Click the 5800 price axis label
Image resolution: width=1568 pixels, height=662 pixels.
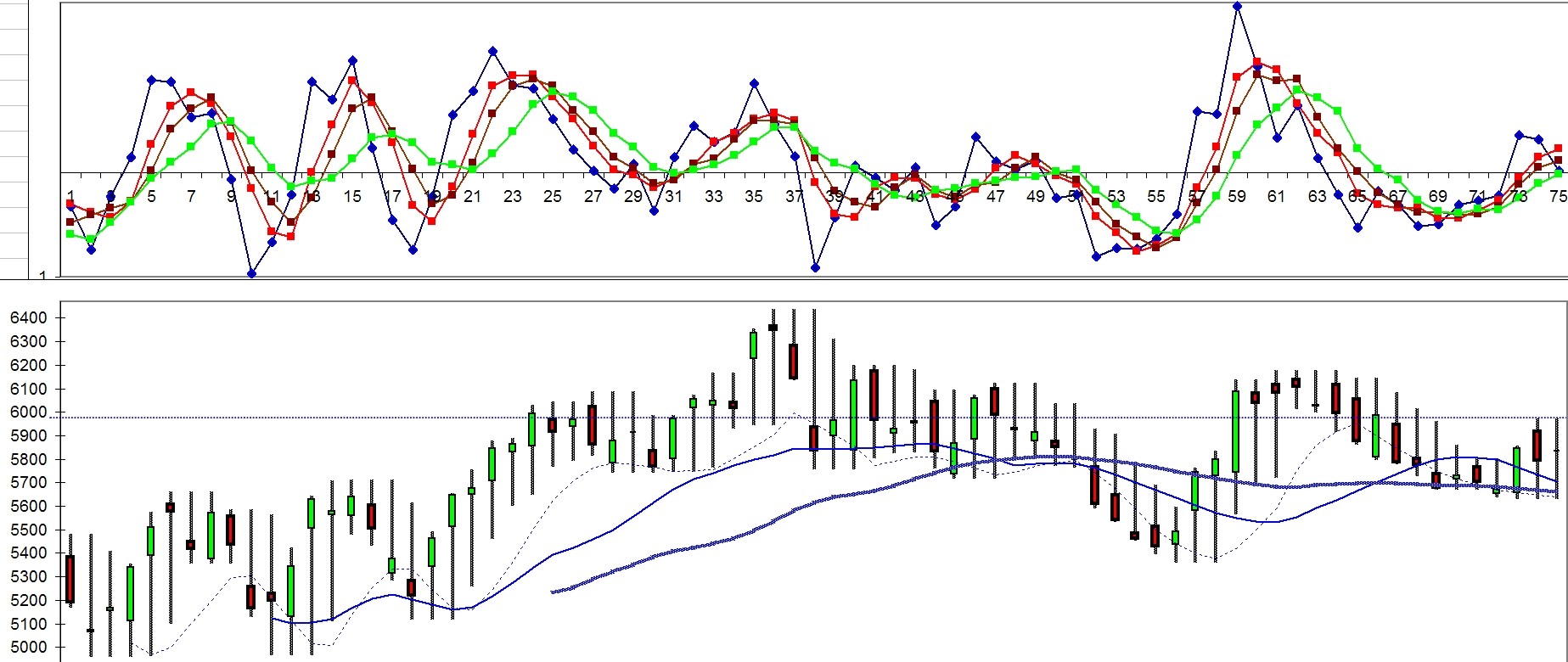pos(28,460)
